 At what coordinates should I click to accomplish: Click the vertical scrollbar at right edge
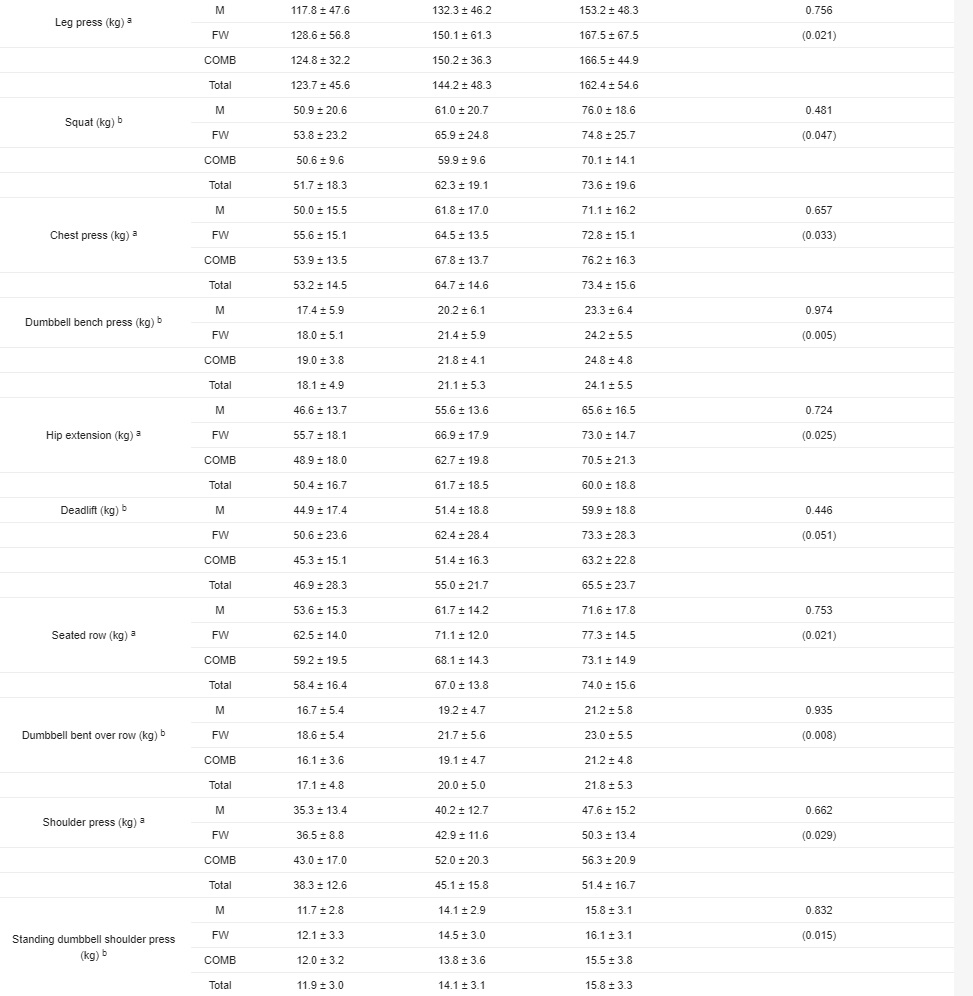(963, 498)
